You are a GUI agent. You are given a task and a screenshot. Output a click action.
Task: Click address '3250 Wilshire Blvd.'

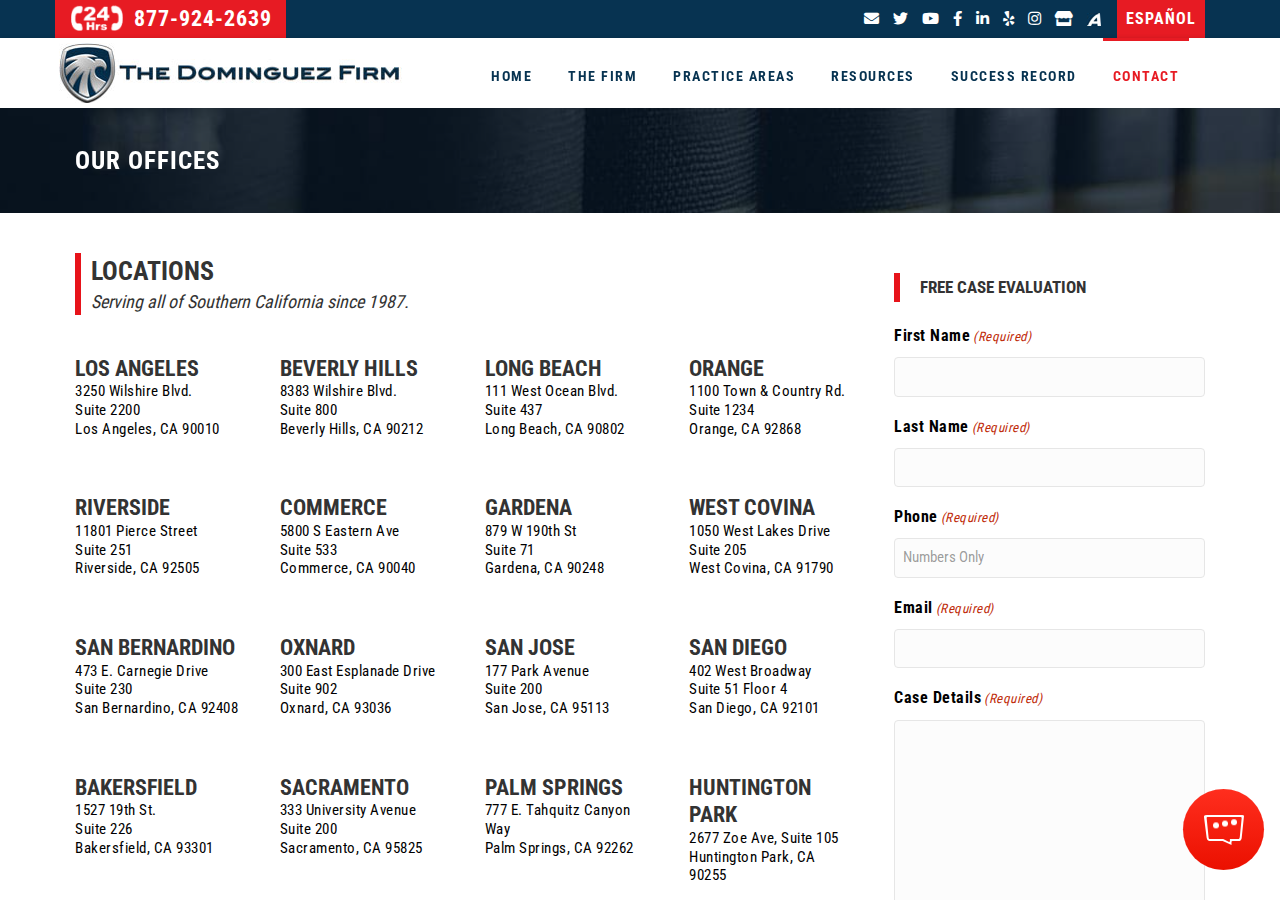(133, 391)
